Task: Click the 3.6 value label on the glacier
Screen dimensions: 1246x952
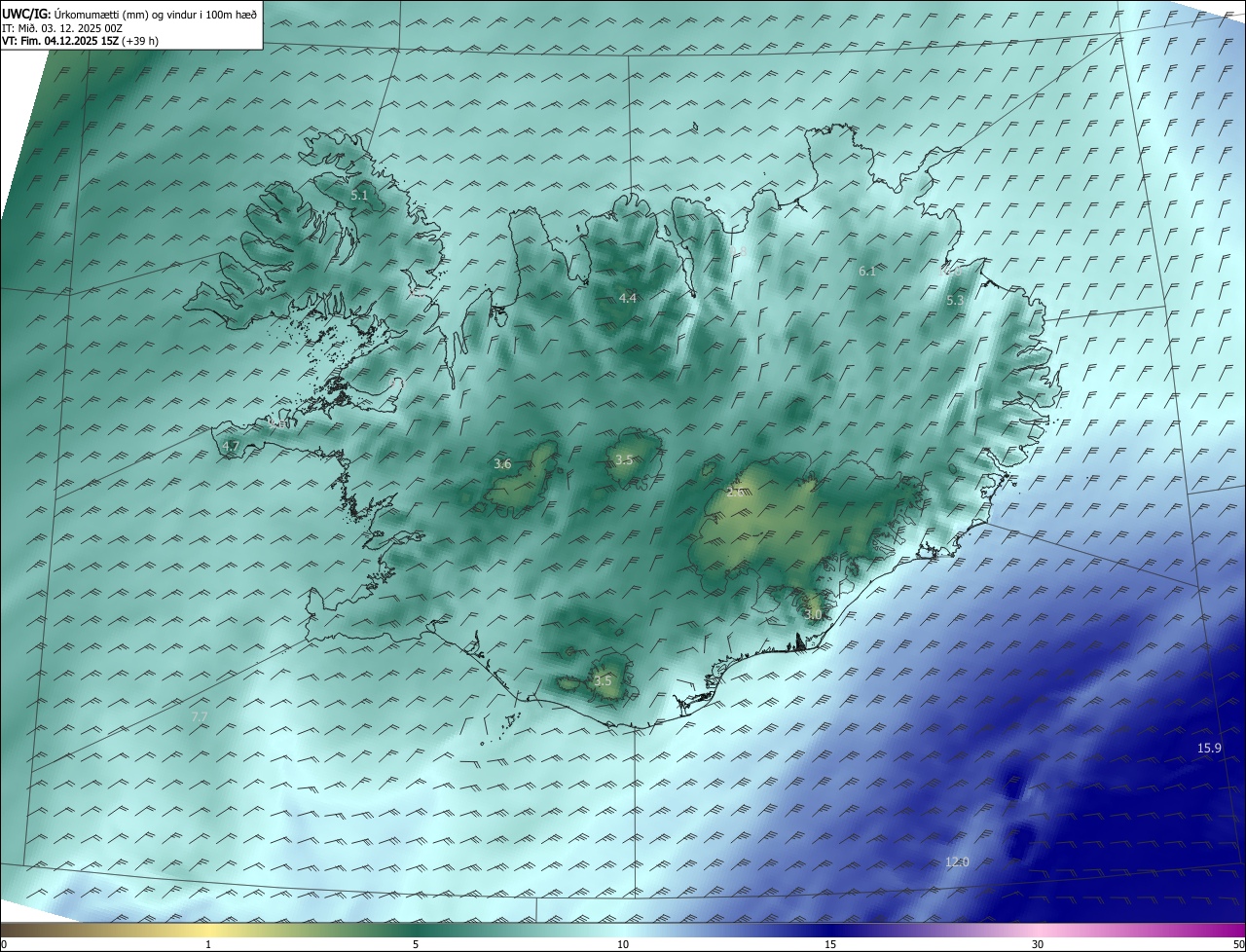Action: pos(502,464)
